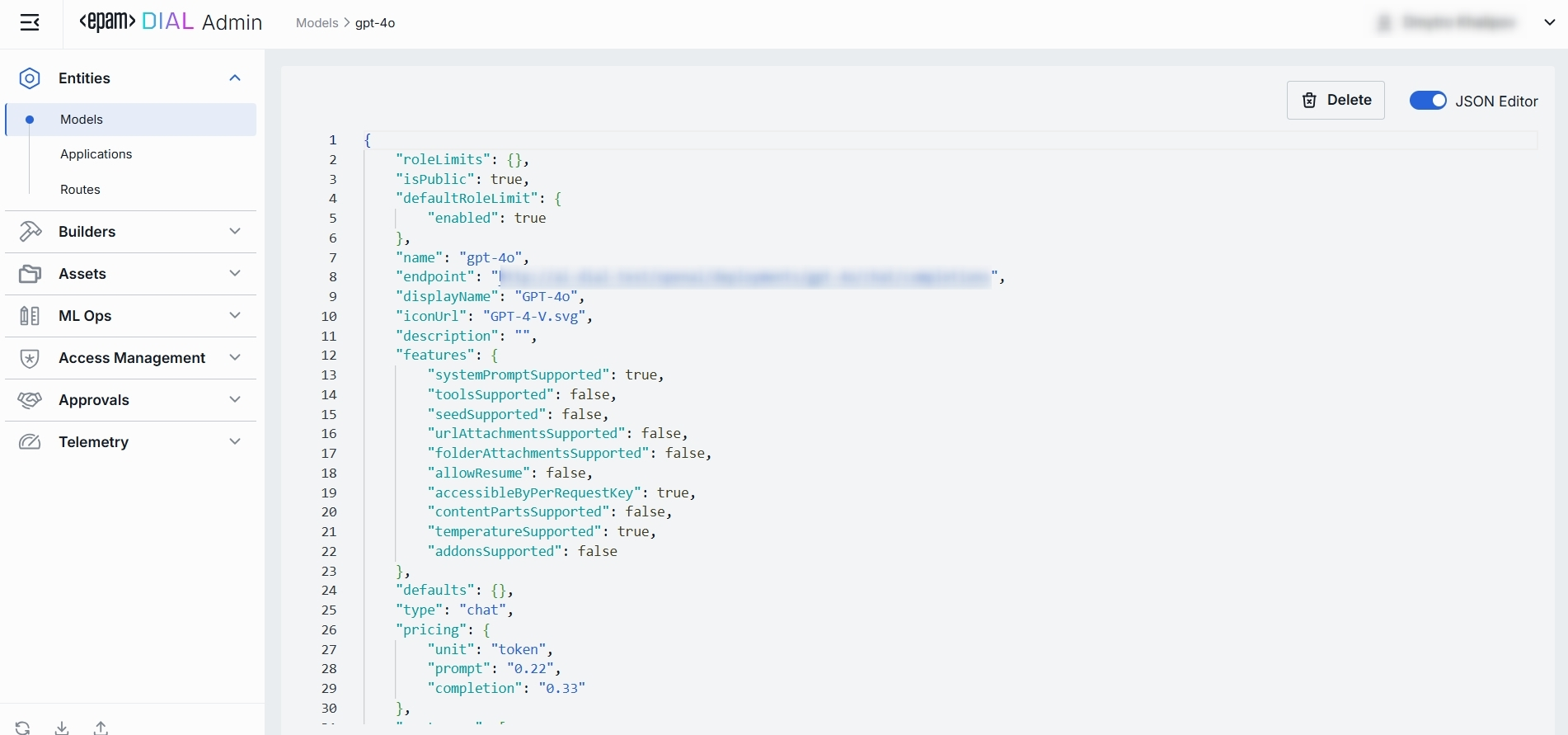Click line number 12 in the gutter

pos(329,356)
